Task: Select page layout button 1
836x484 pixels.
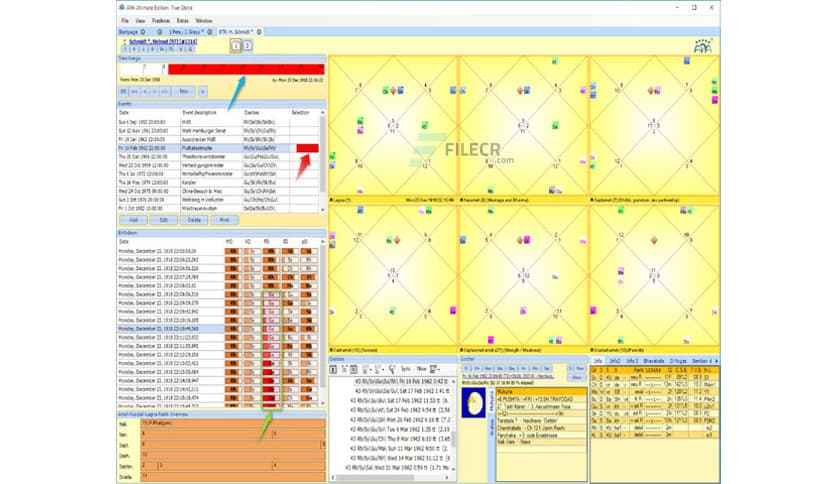Action: [236, 46]
